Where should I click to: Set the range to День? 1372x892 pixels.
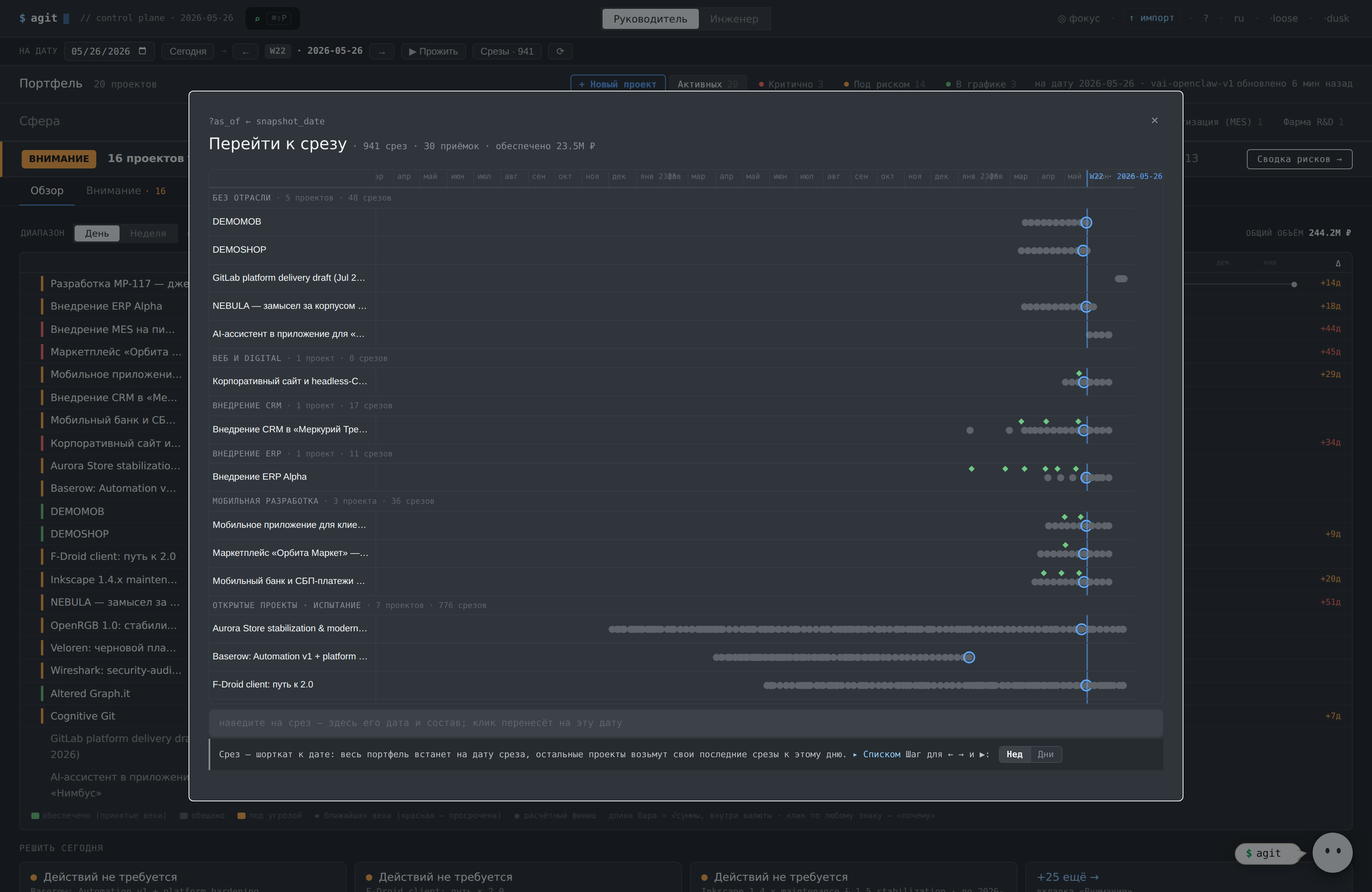[97, 233]
